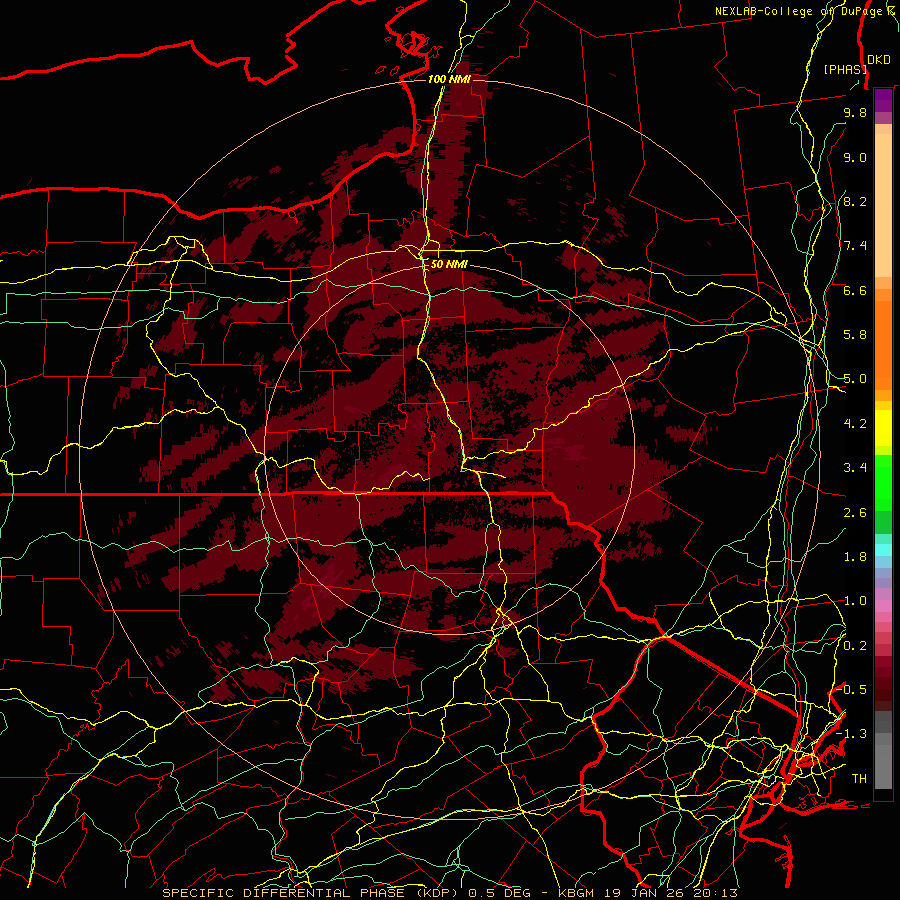Click the 9.8 value on the color scale
The height and width of the screenshot is (900, 900).
coord(855,112)
